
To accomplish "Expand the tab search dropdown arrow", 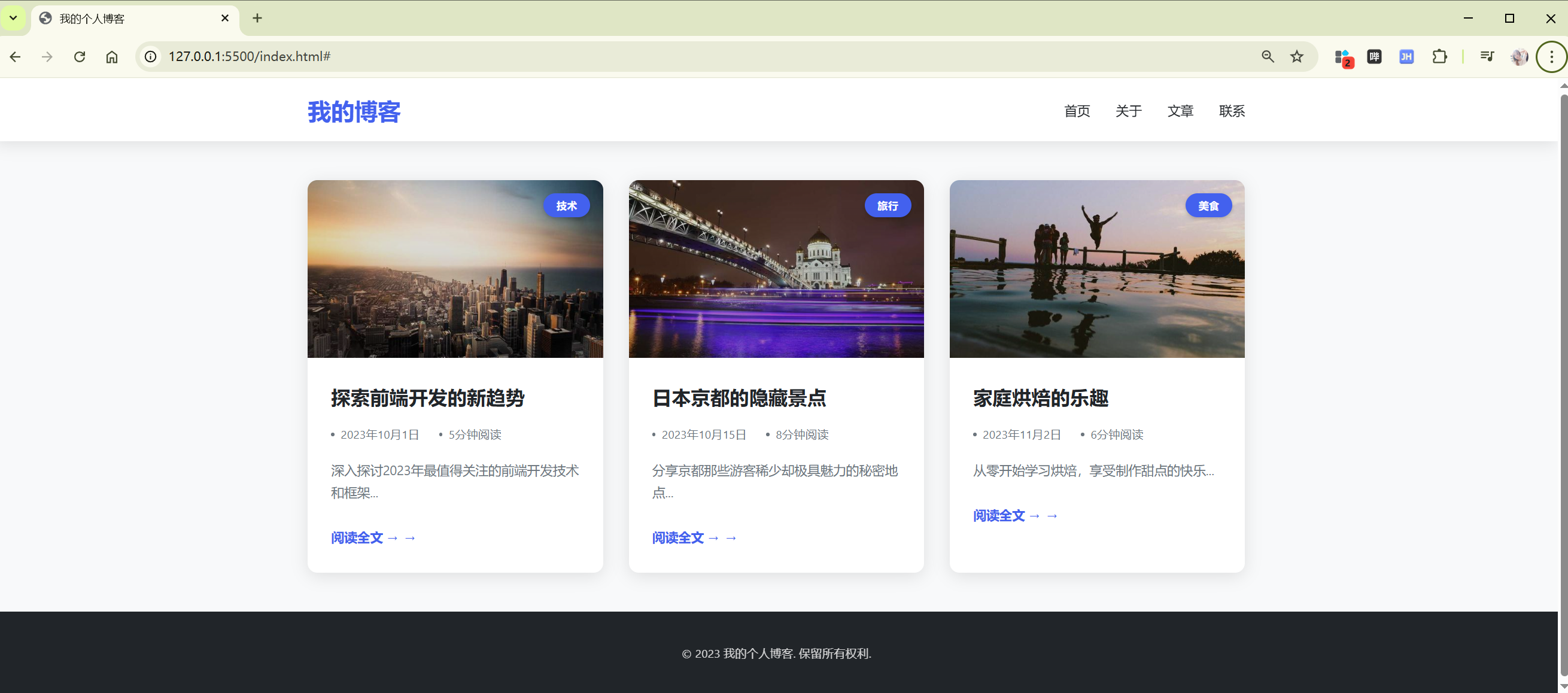I will tap(13, 19).
